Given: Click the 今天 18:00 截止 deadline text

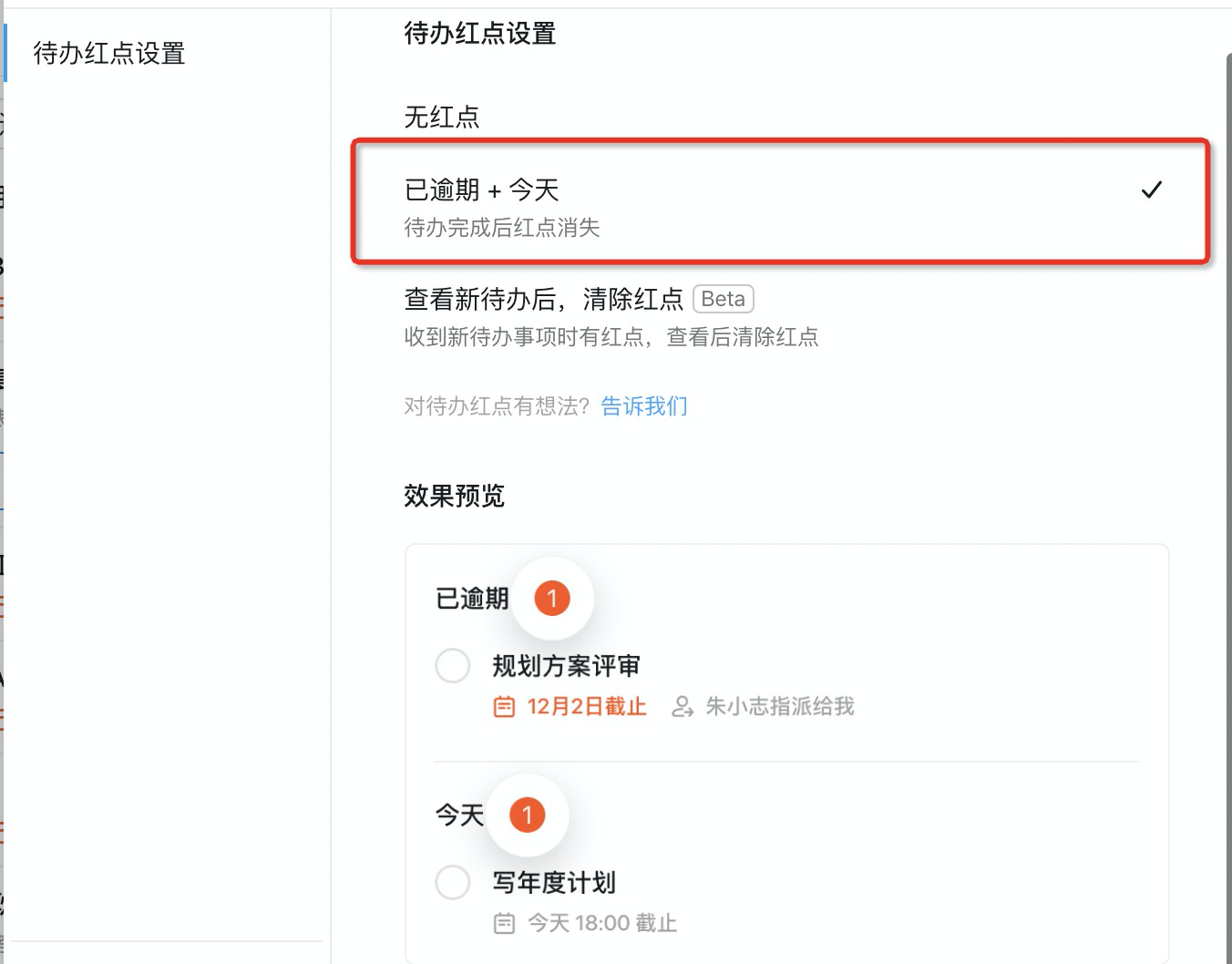Looking at the screenshot, I should (x=602, y=923).
